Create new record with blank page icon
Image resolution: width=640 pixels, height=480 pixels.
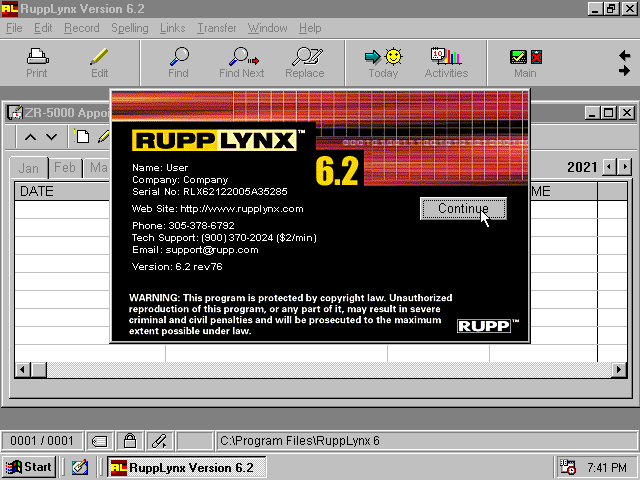(x=83, y=136)
